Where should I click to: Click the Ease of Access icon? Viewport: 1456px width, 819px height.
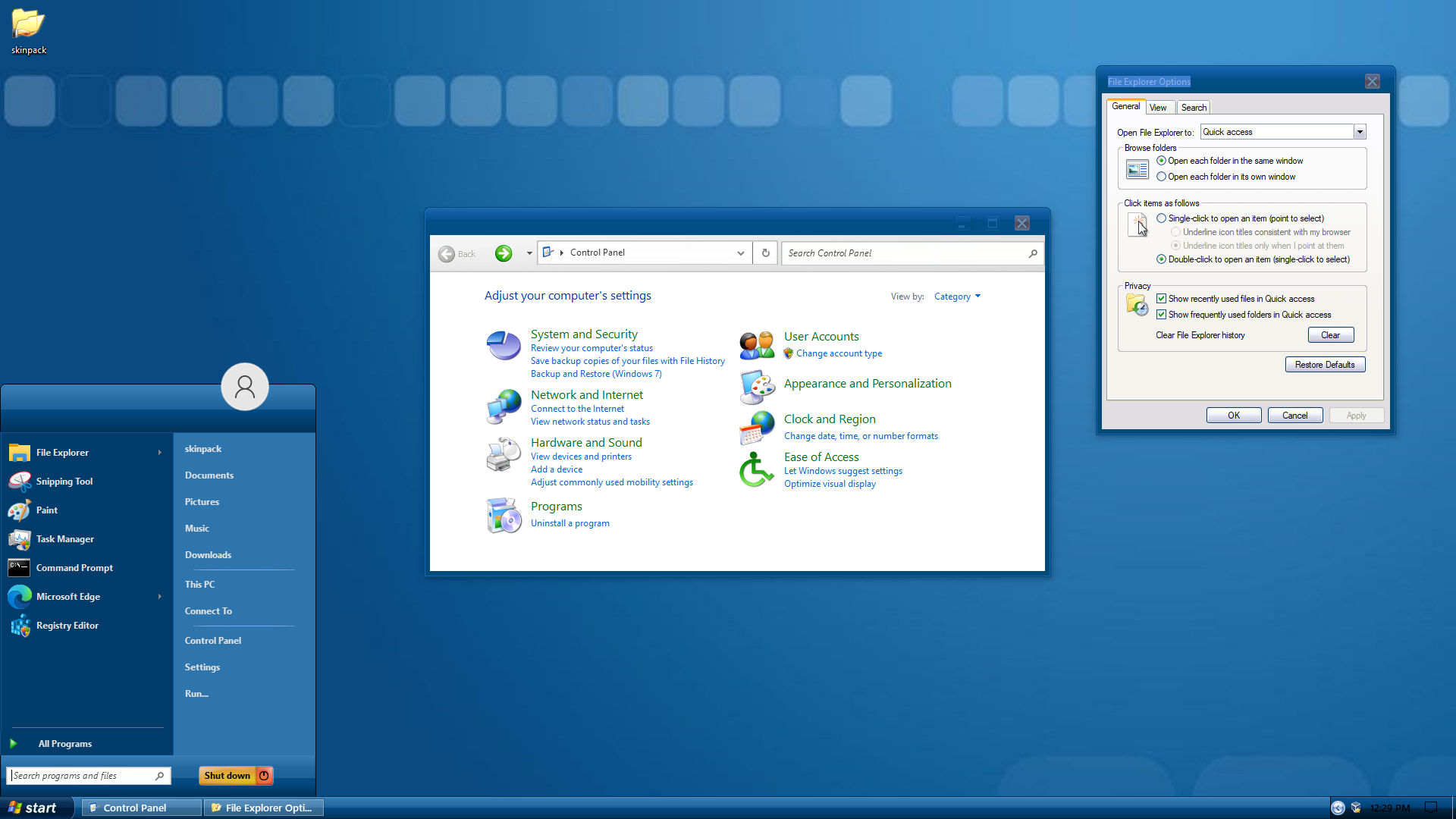756,469
